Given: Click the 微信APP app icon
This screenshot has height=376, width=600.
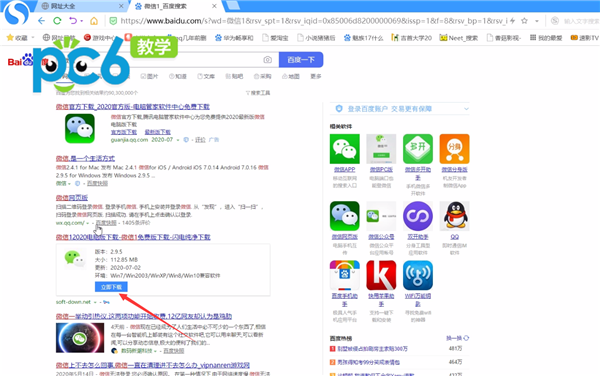Looking at the screenshot, I should coord(345,149).
